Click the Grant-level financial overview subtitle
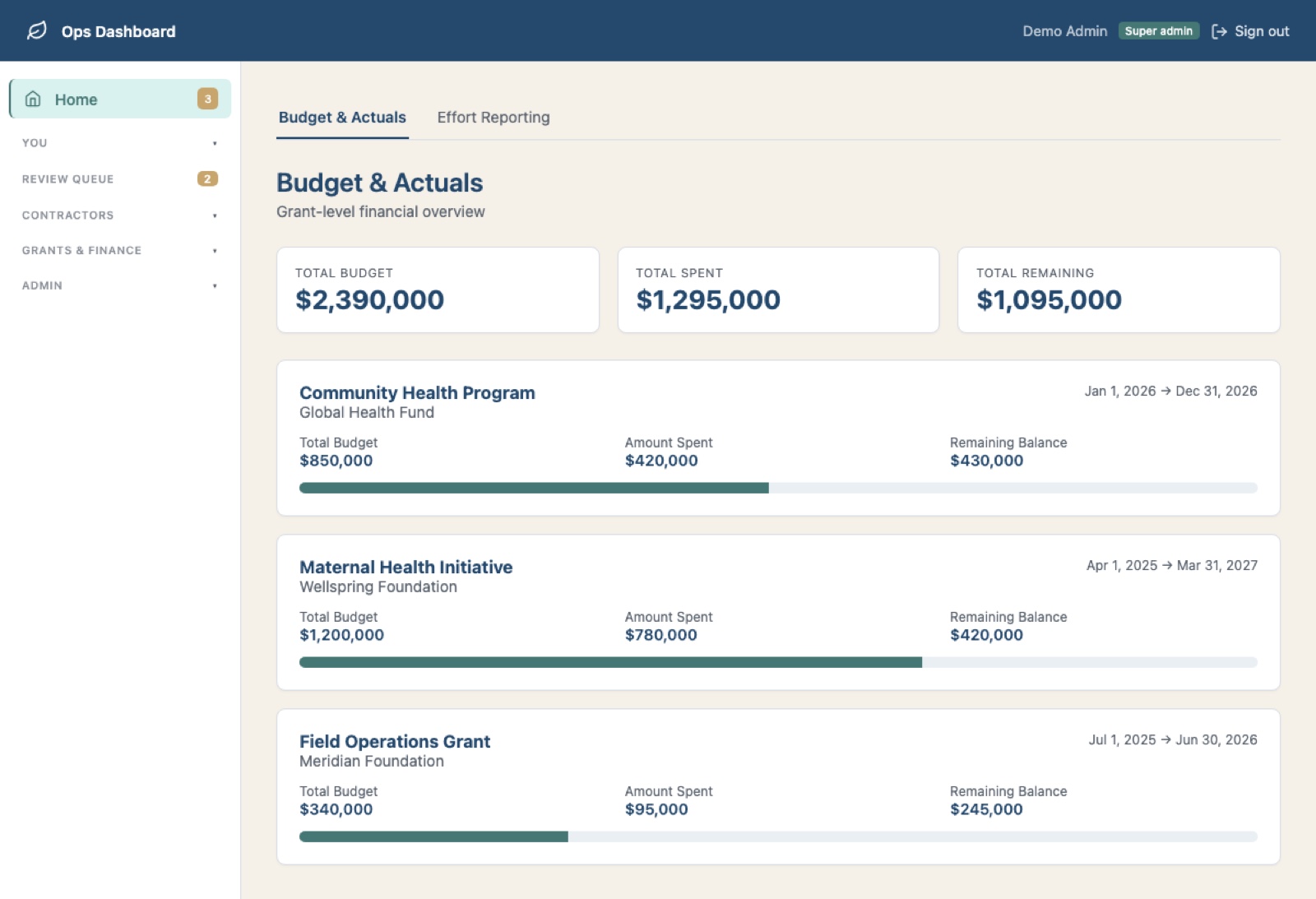This screenshot has height=899, width=1316. pos(381,212)
